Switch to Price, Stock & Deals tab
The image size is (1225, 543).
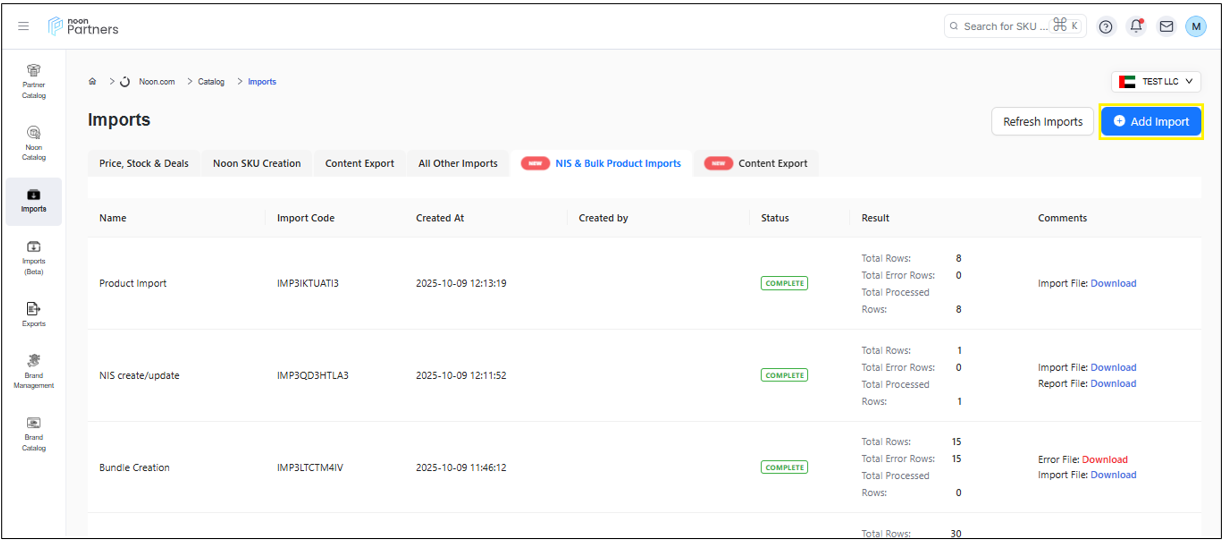point(144,164)
